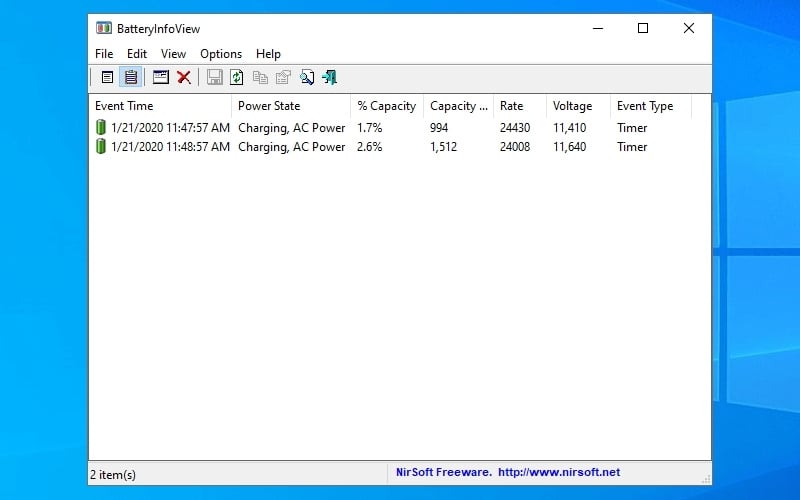Click rate value 24430
The height and width of the screenshot is (500, 800).
pos(515,128)
